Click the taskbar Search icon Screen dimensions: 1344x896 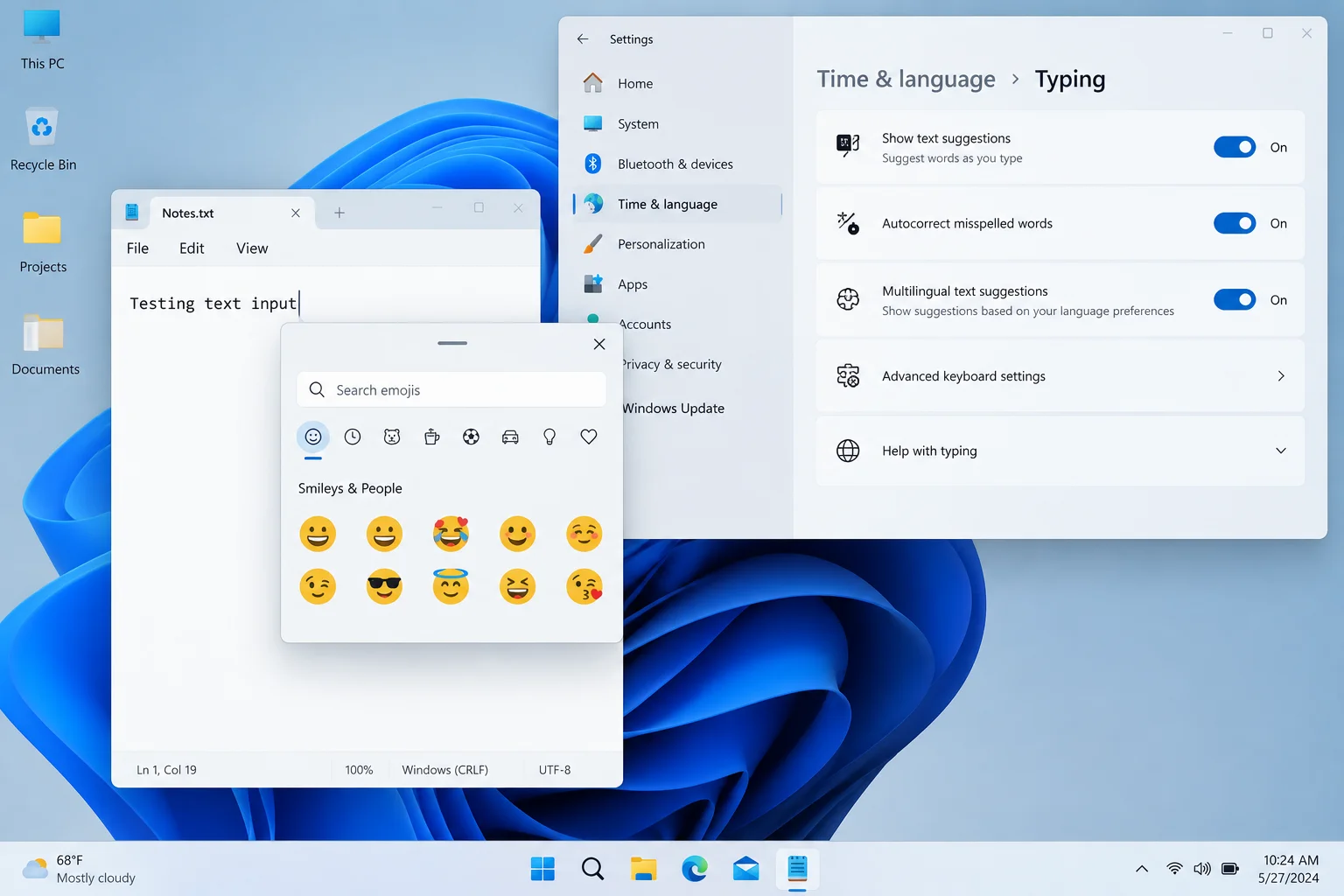[592, 869]
